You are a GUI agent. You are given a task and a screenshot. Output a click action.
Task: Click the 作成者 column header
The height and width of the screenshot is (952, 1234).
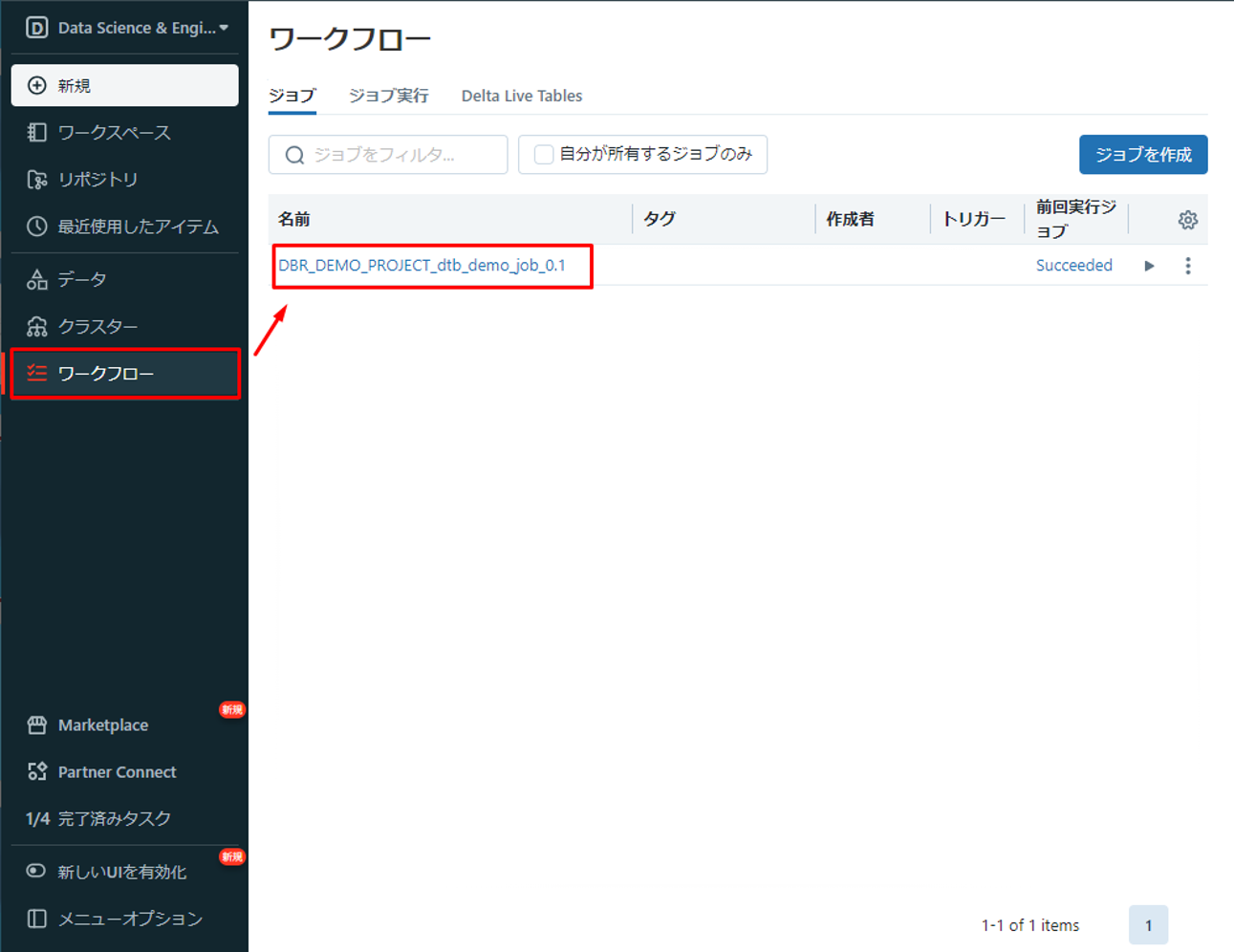click(x=851, y=220)
